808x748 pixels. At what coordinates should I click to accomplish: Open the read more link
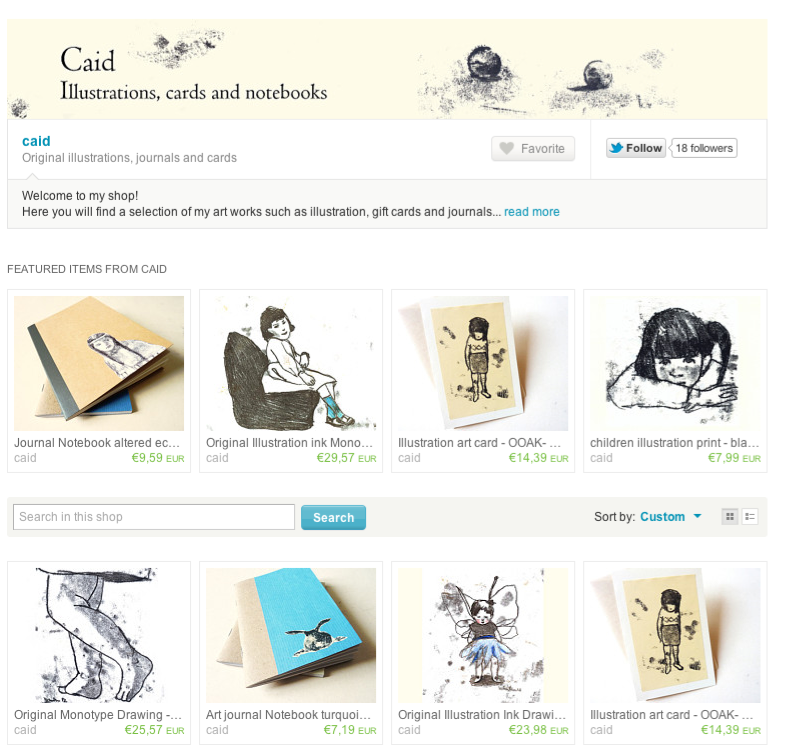532,212
